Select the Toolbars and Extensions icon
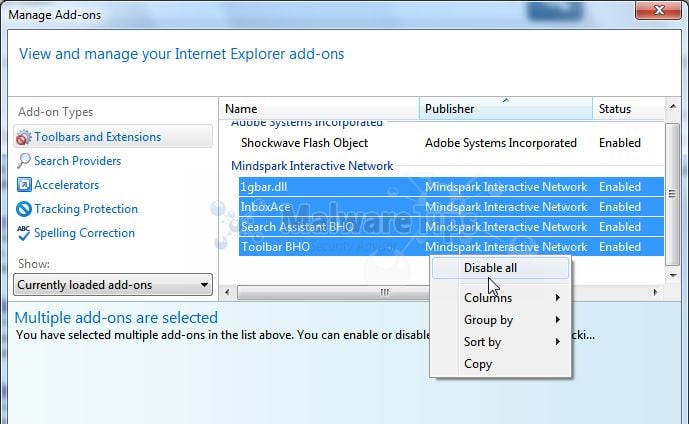The image size is (689, 424). (x=24, y=137)
